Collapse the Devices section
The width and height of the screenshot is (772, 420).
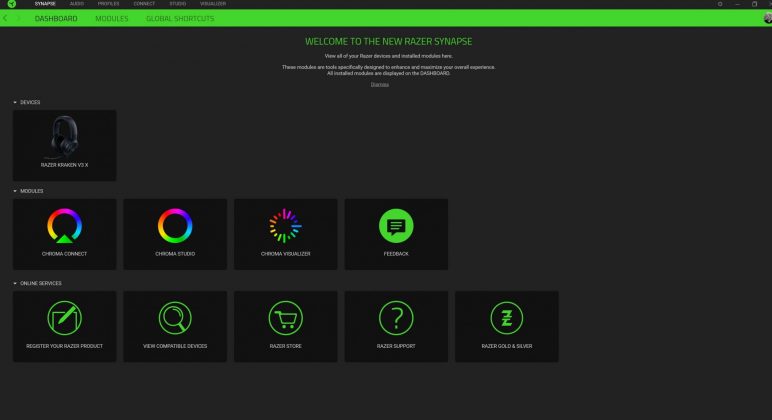coord(15,102)
